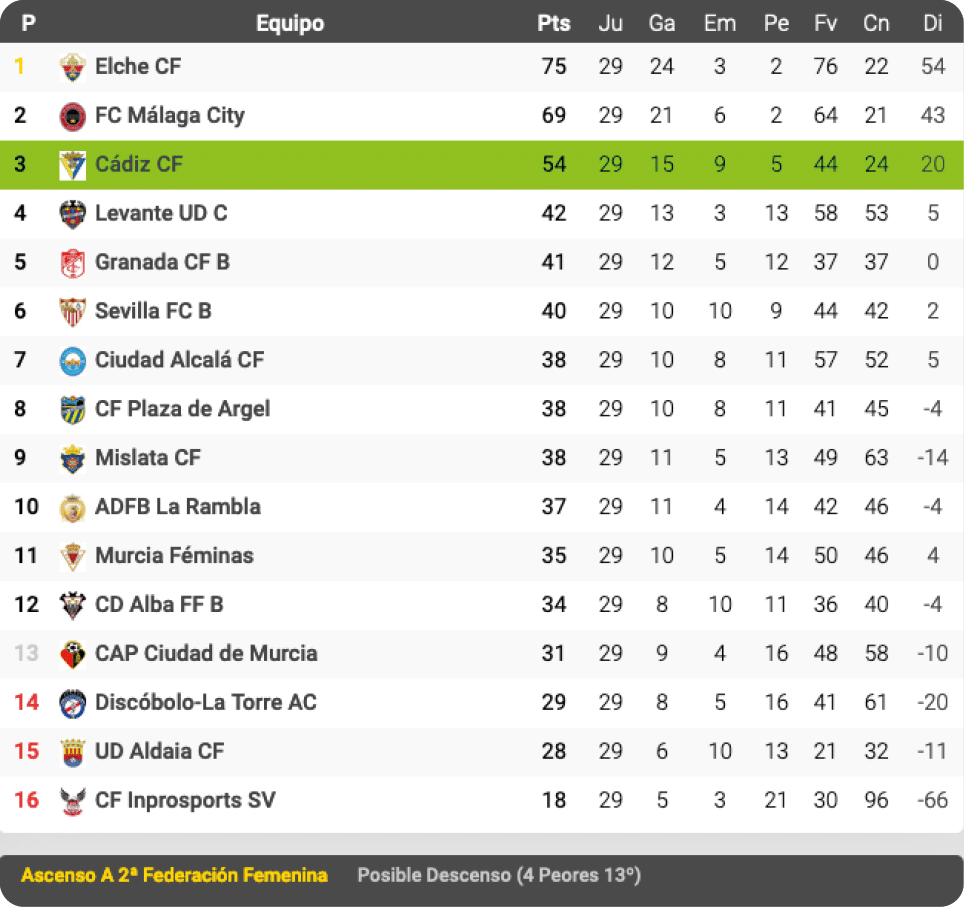Click the UD Aldaia CF team name
The image size is (964, 907).
click(x=160, y=752)
